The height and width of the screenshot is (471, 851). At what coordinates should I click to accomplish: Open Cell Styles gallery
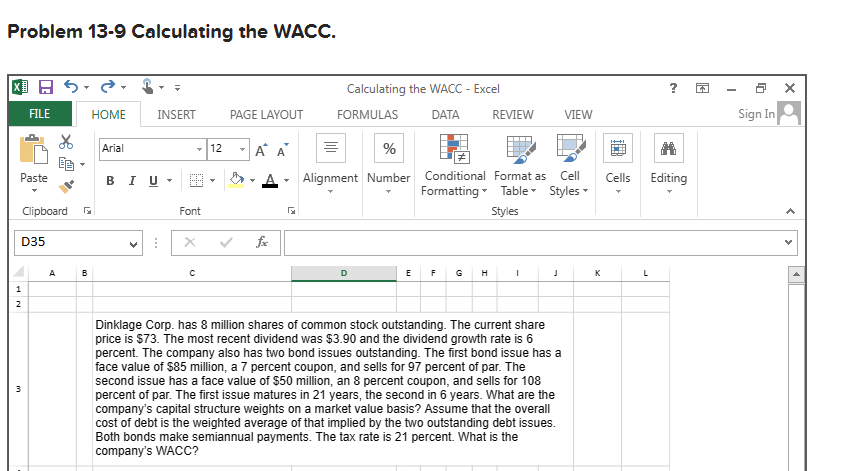(570, 166)
